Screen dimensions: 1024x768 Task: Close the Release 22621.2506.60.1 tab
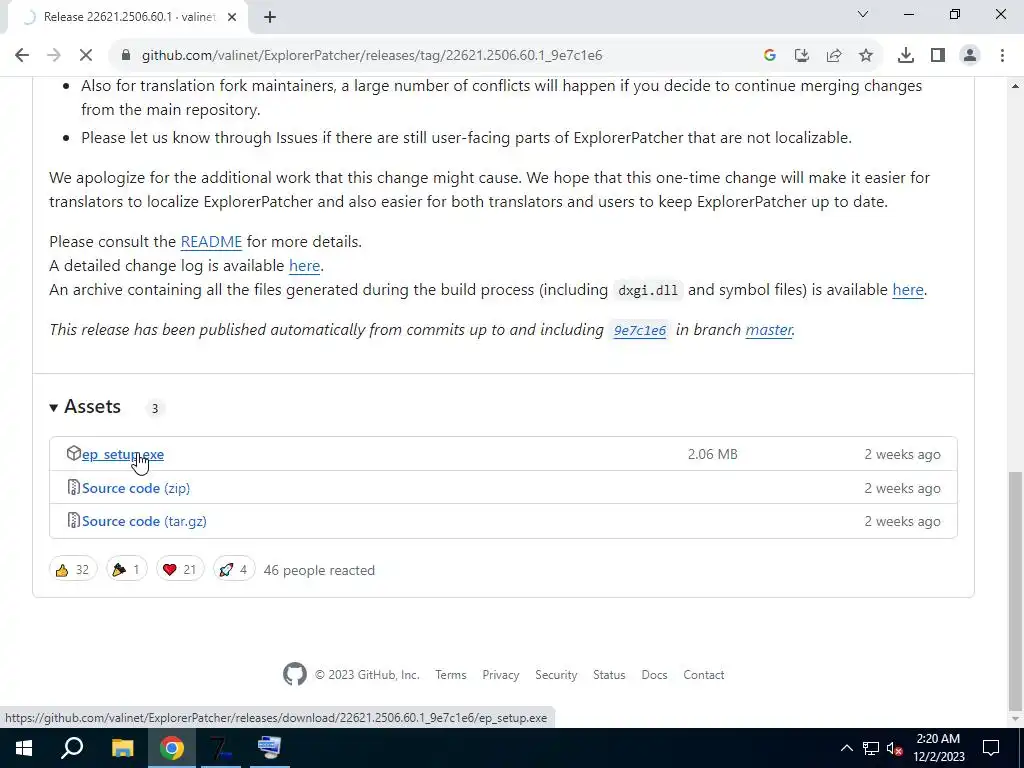pos(232,17)
